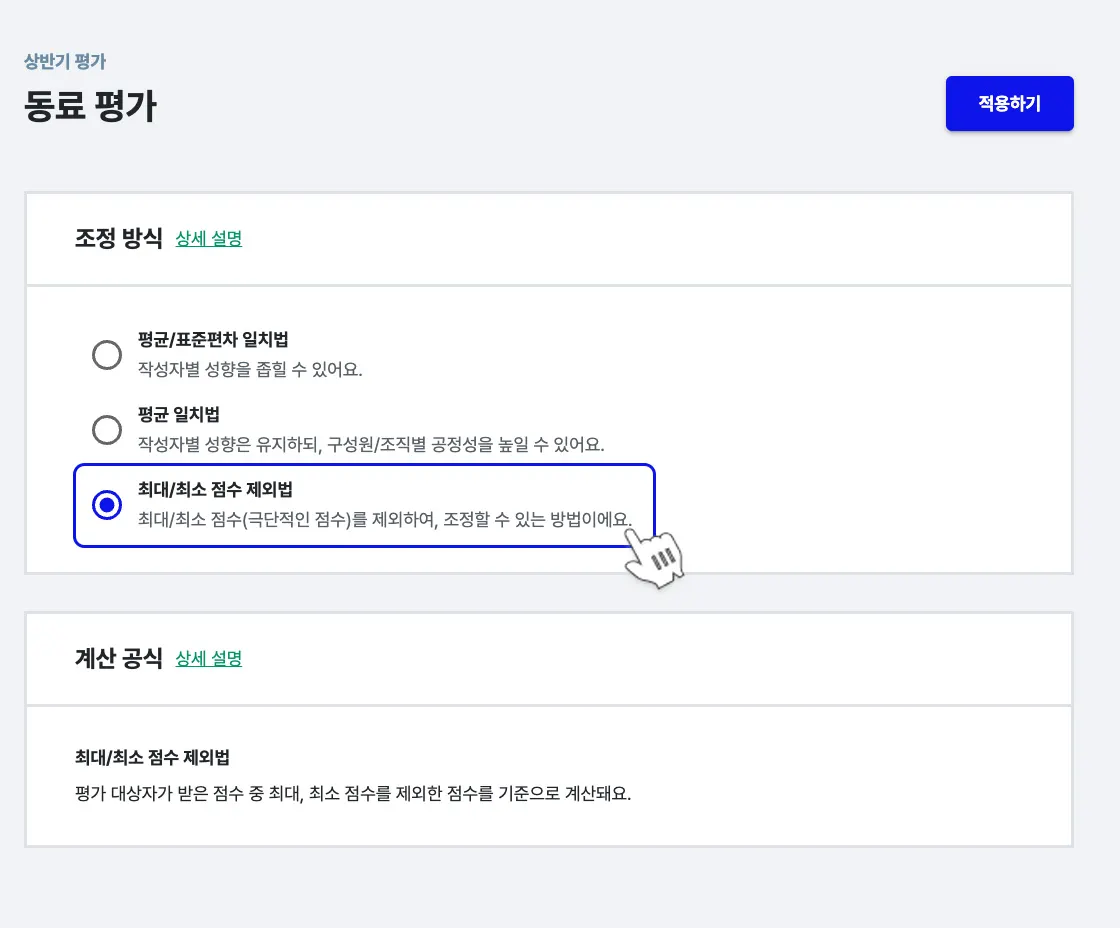Viewport: 1120px width, 928px height.
Task: Click 최대/최소 점수 제외법 title under 계산 공식
Action: 159,757
